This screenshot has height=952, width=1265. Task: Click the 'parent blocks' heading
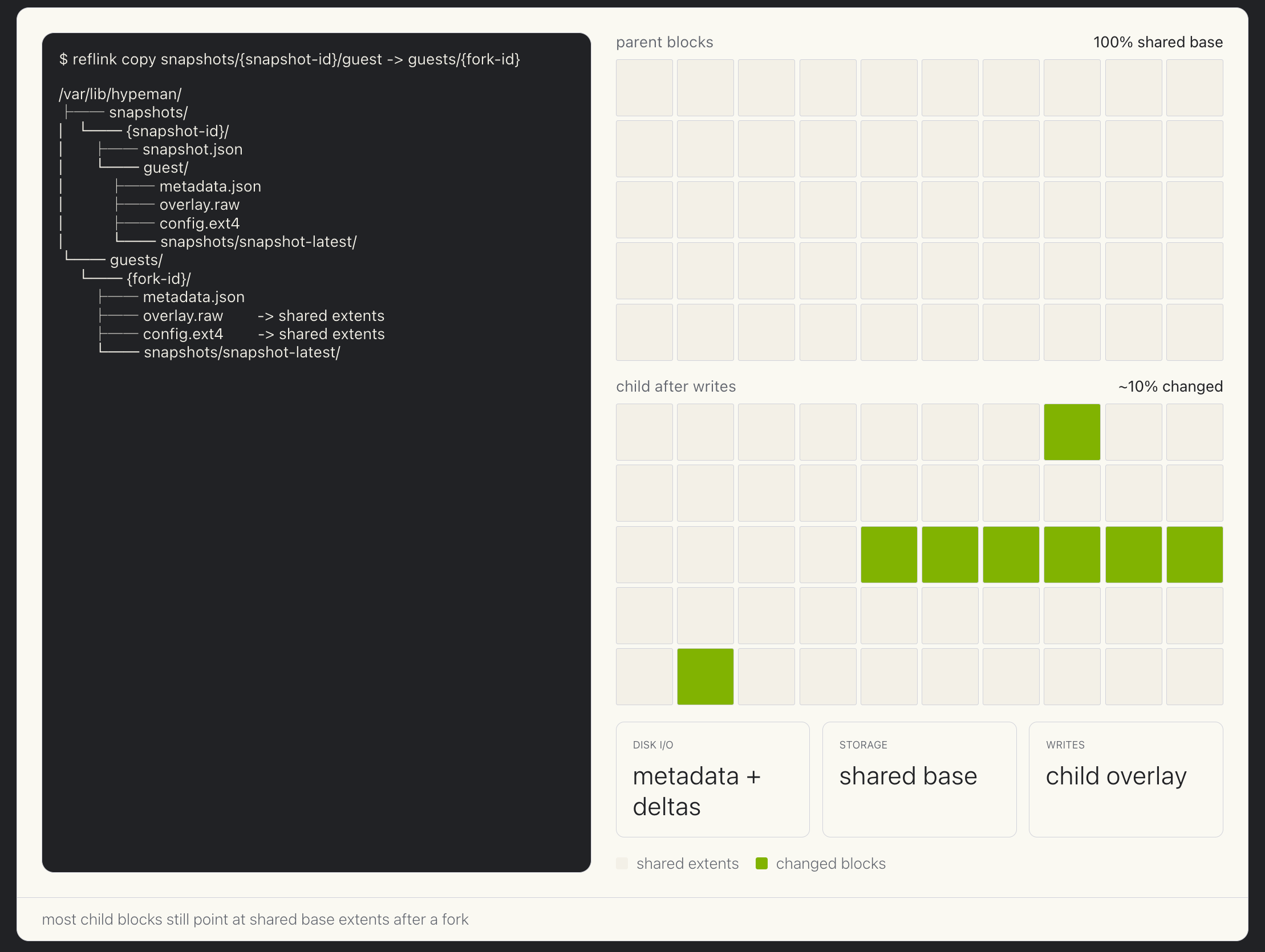[664, 42]
